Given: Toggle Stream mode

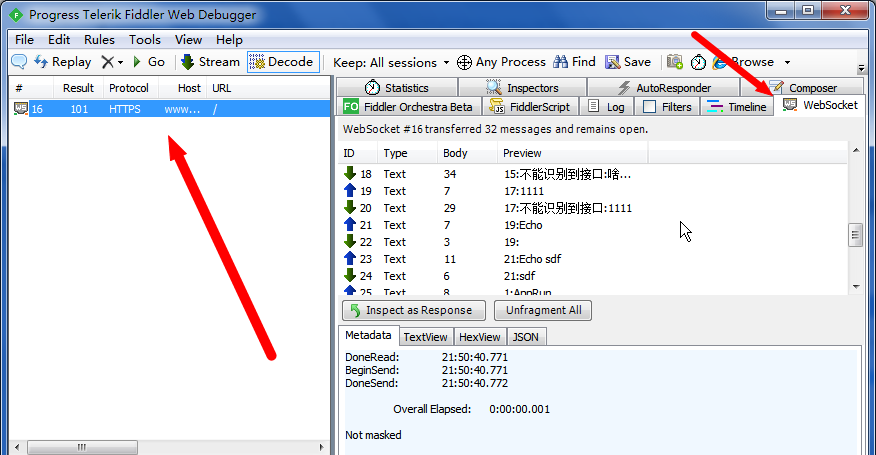Looking at the screenshot, I should click(x=210, y=61).
